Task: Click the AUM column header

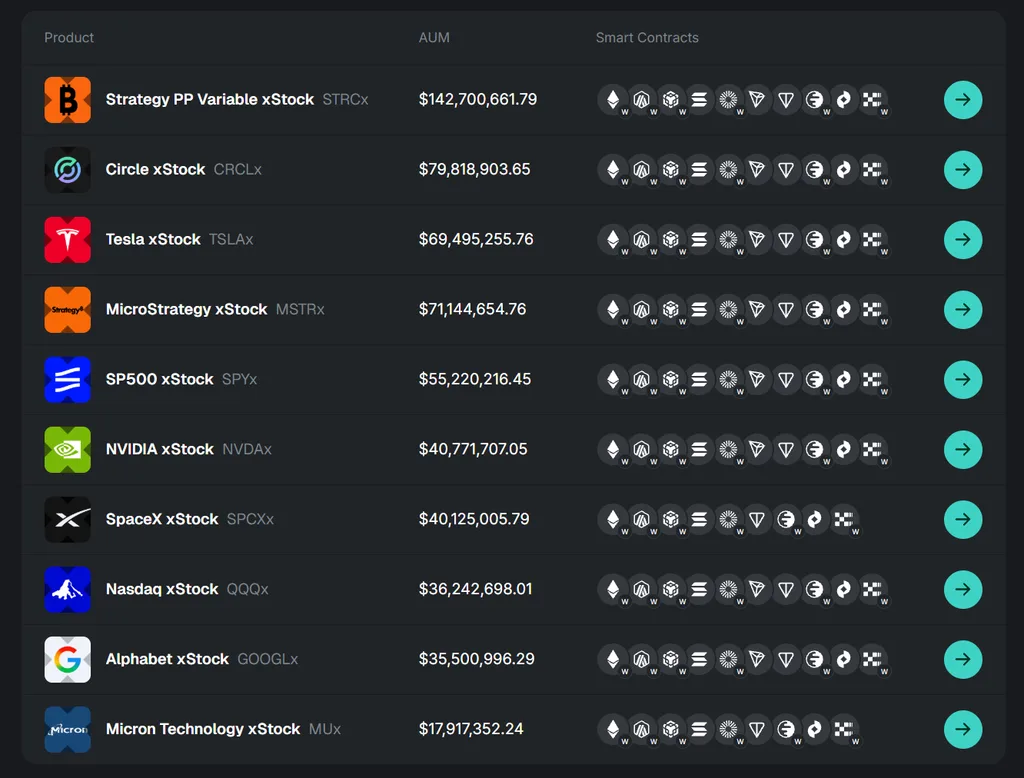Action: 434,38
